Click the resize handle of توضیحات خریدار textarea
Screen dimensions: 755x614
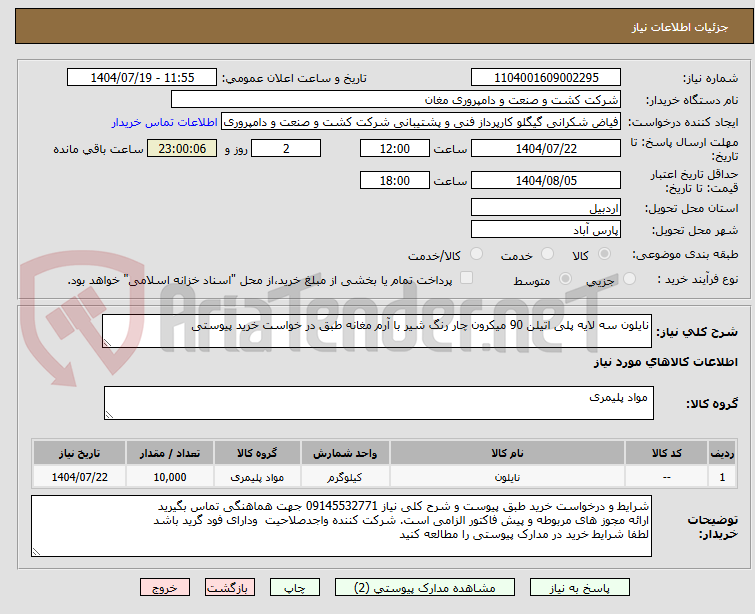click(x=36, y=552)
